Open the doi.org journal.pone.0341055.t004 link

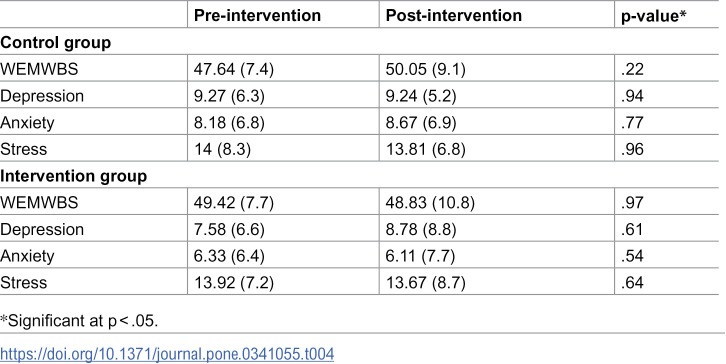pos(167,354)
